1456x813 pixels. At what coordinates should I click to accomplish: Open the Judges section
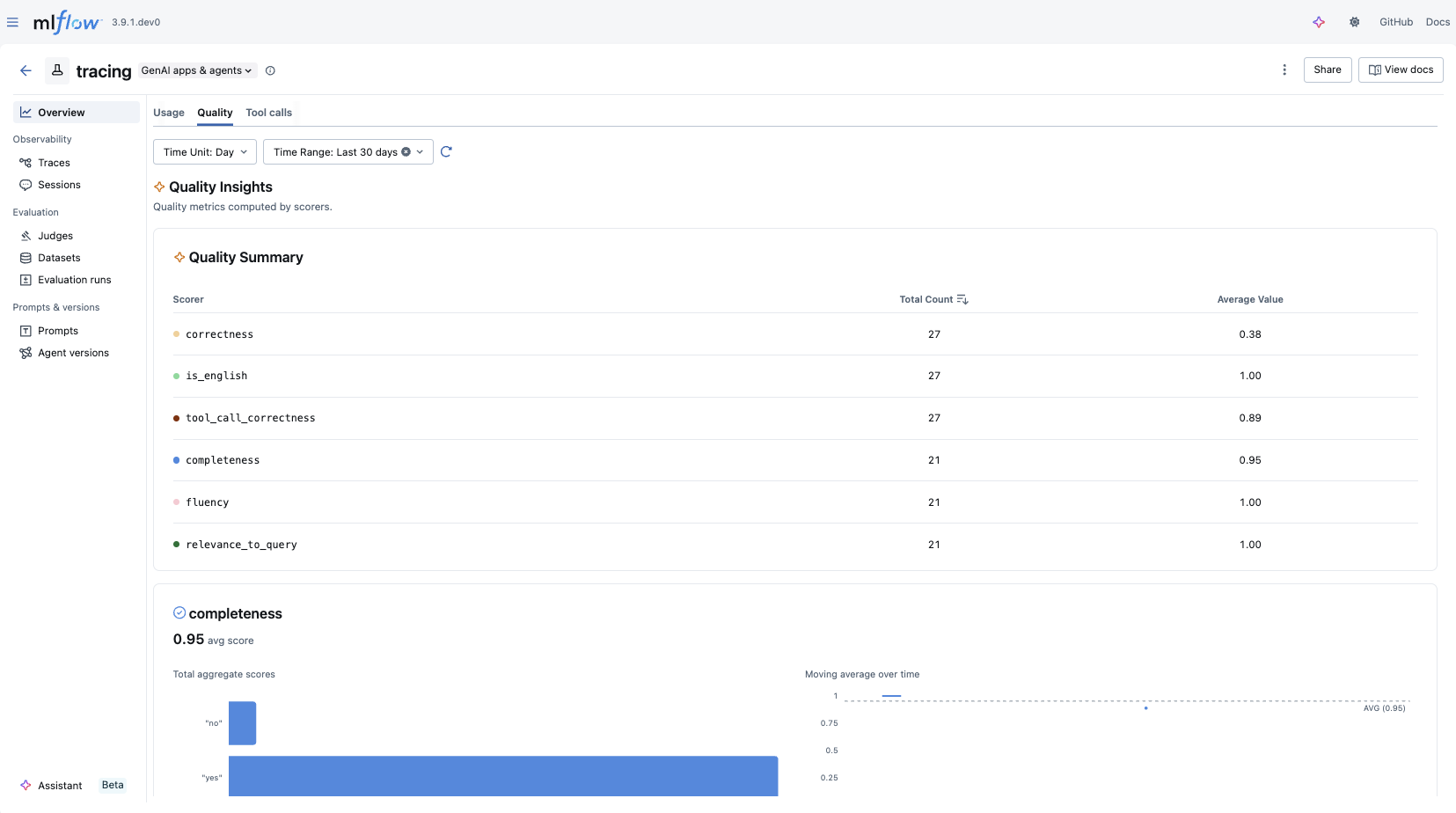point(55,235)
